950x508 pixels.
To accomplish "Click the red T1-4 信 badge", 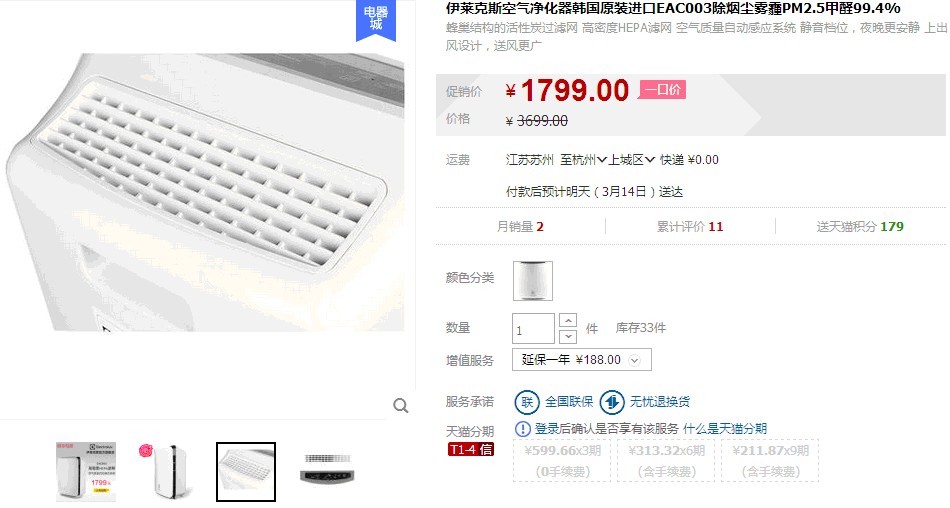I will 471,449.
